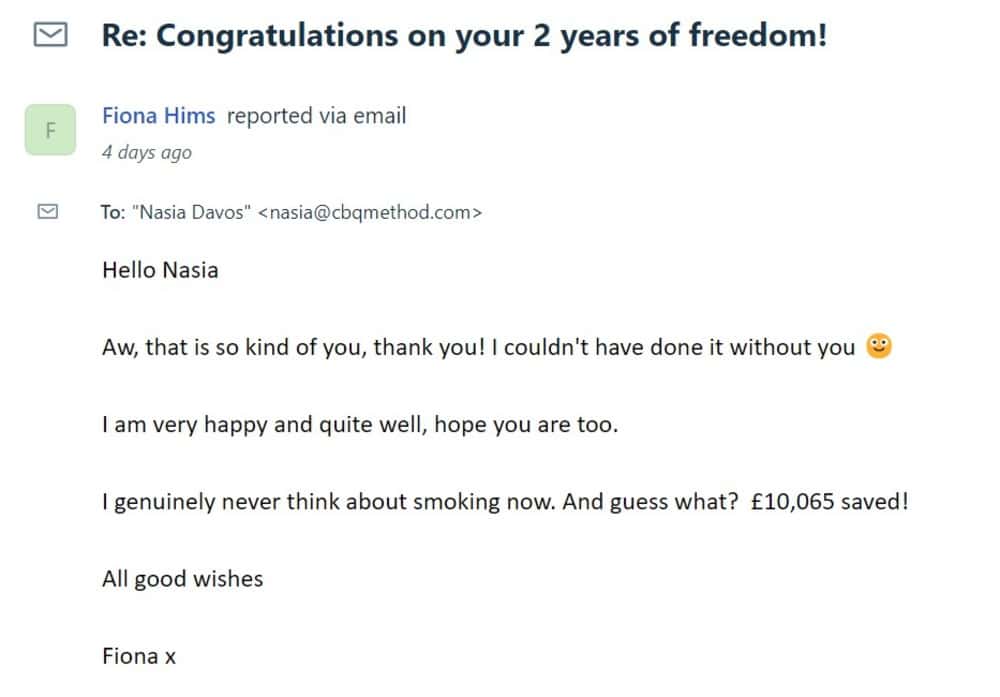
Task: Click the sentence "I genuinely never think about smoking now."
Action: (x=329, y=502)
